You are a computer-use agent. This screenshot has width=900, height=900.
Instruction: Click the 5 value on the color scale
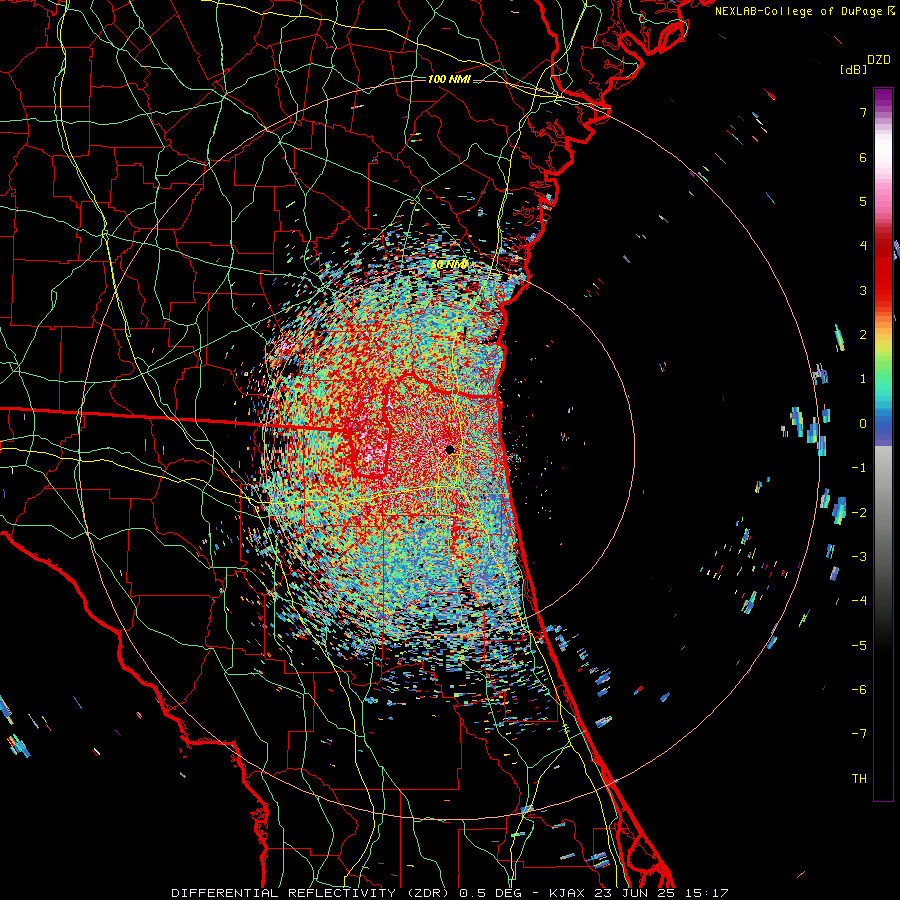coord(863,201)
